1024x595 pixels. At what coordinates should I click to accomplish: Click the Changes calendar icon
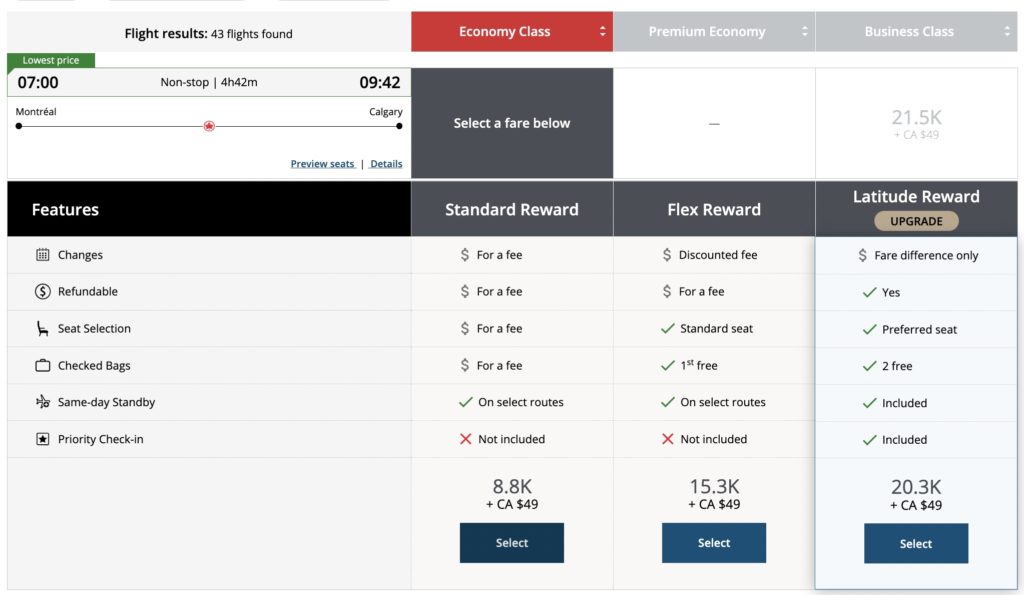click(43, 255)
